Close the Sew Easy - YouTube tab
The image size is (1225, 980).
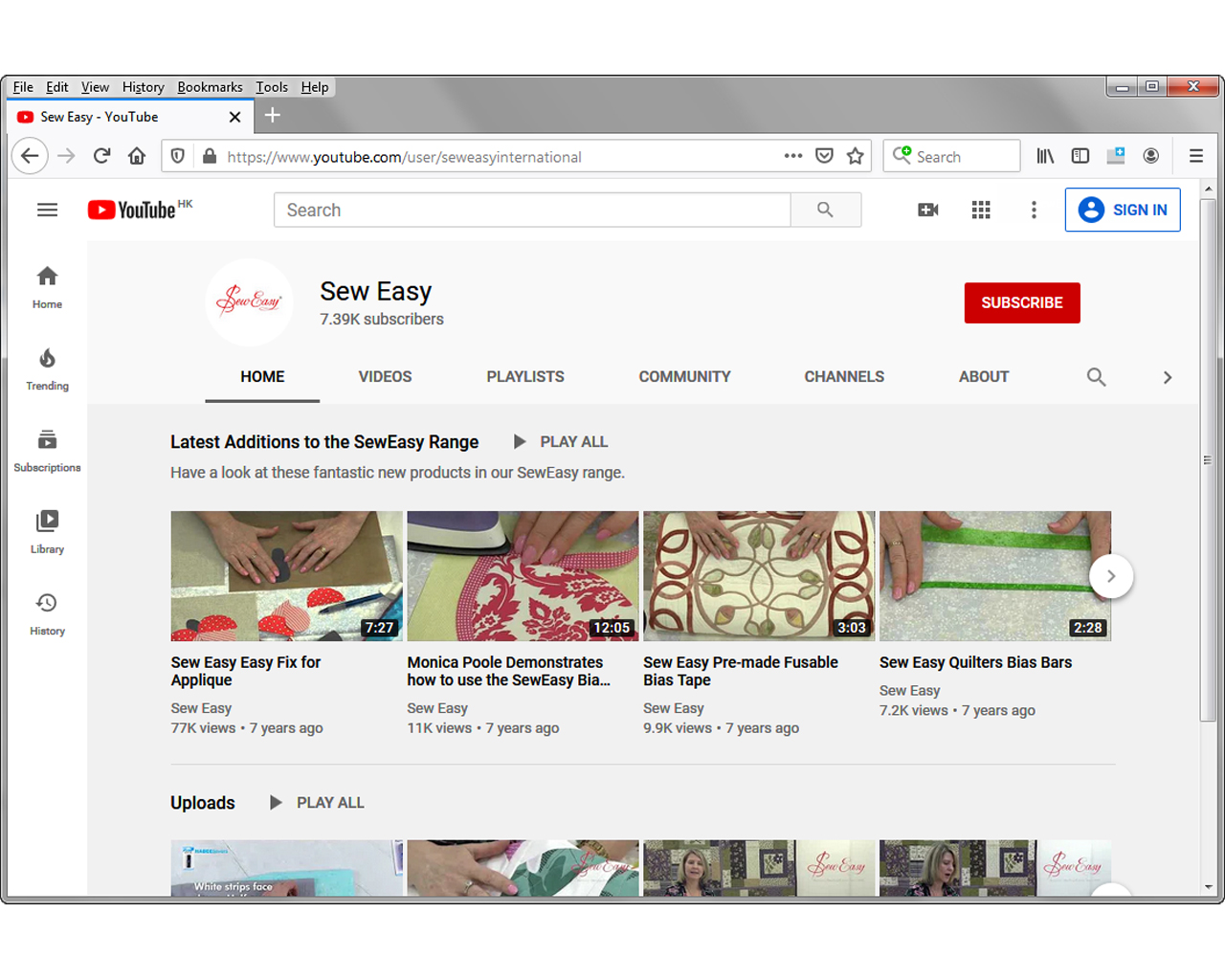point(234,117)
